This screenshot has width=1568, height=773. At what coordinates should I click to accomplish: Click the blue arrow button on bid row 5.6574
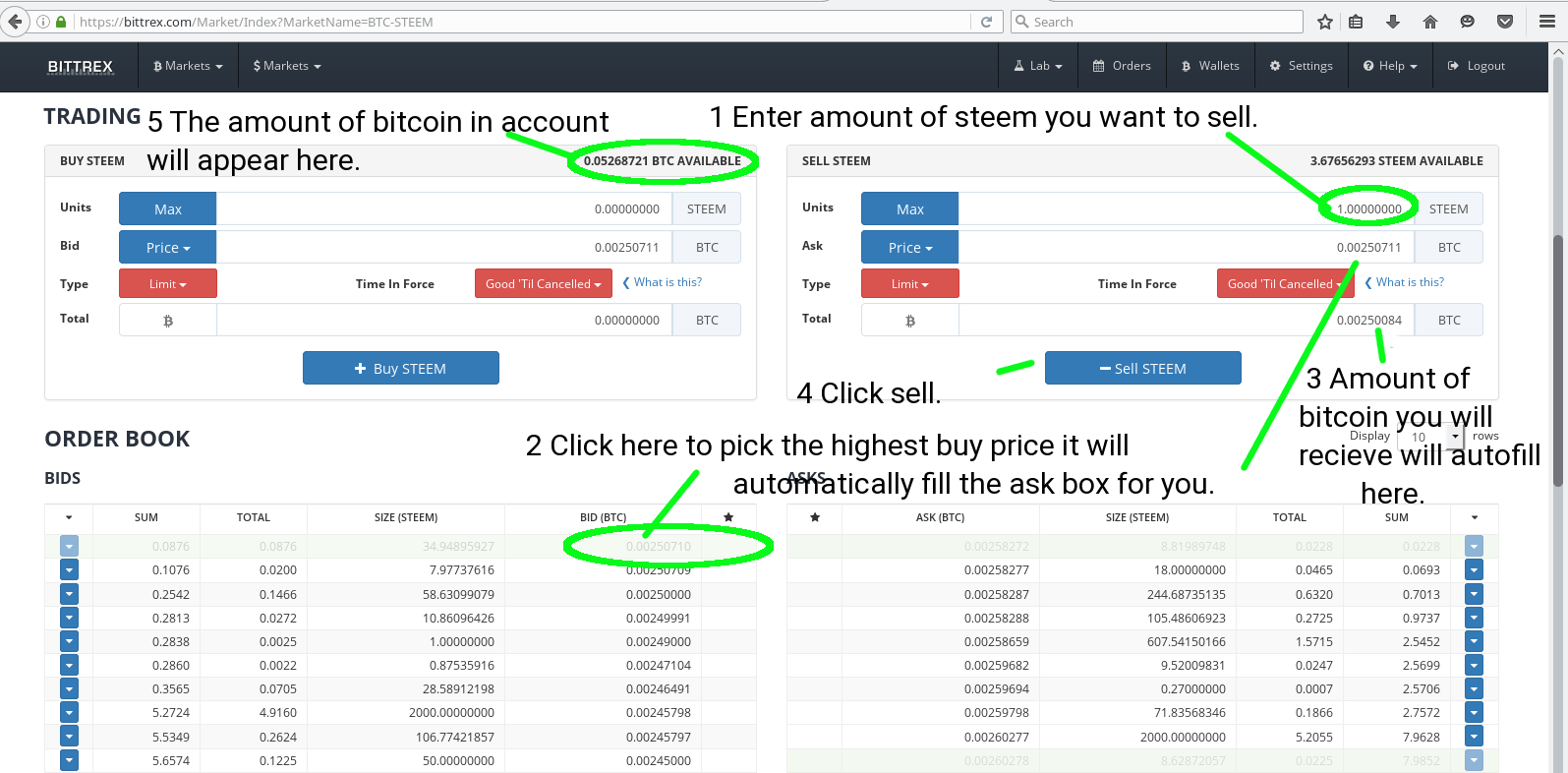[69, 760]
